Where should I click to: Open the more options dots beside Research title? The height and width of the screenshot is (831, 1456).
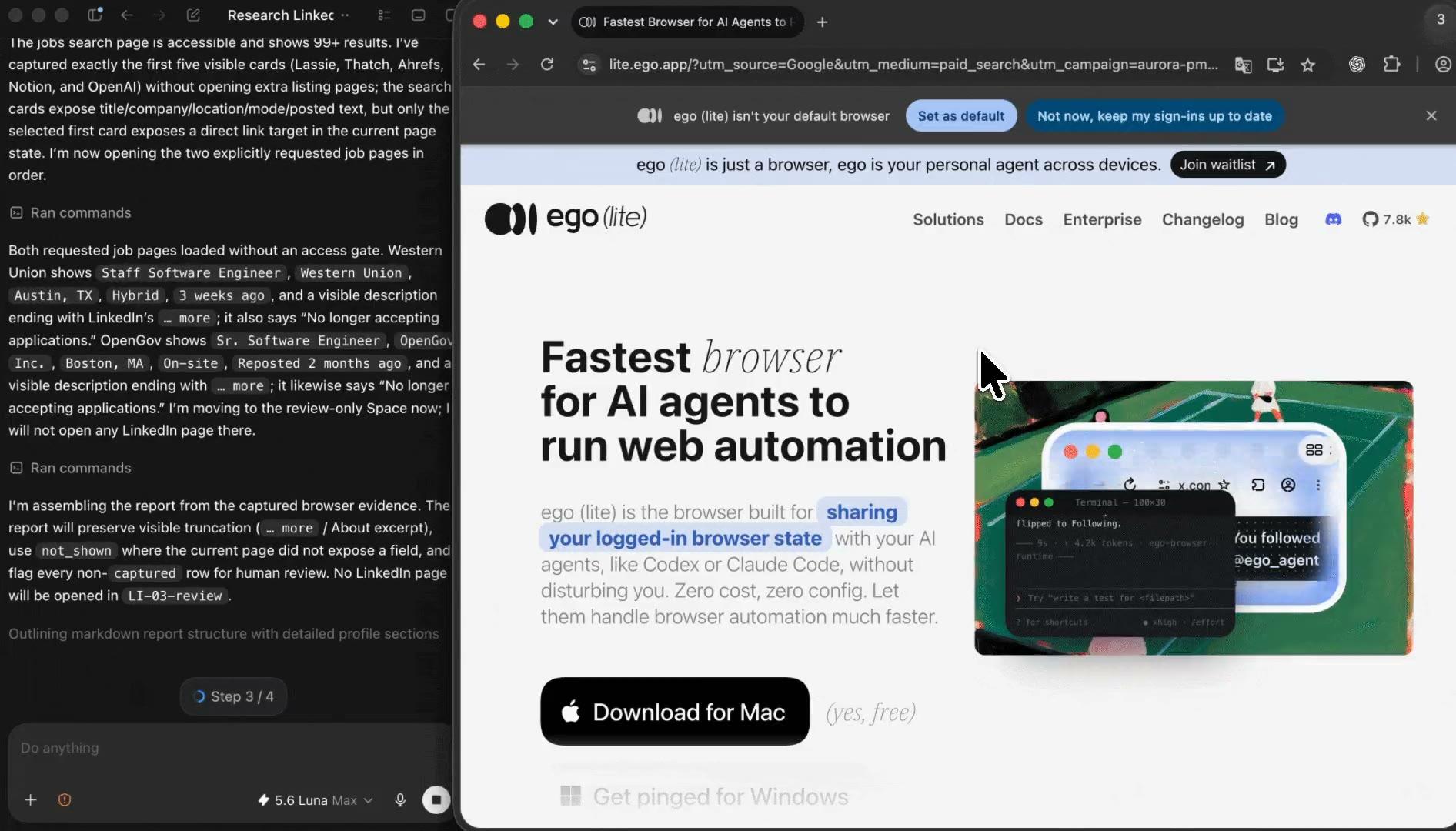345,15
